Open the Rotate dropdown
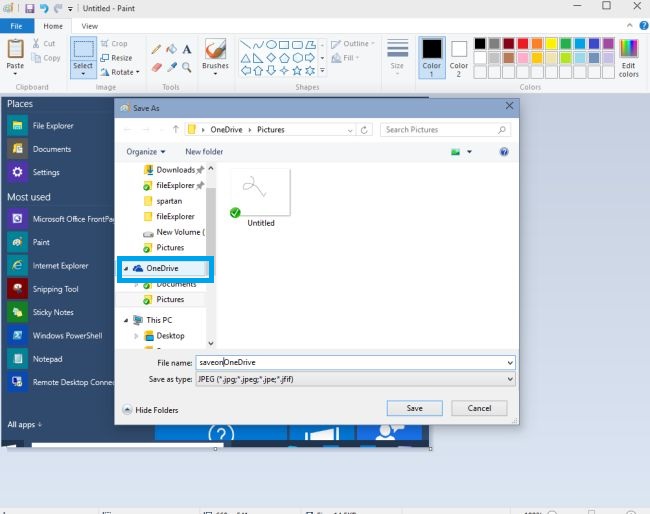Image resolution: width=650 pixels, height=514 pixels. click(x=120, y=72)
